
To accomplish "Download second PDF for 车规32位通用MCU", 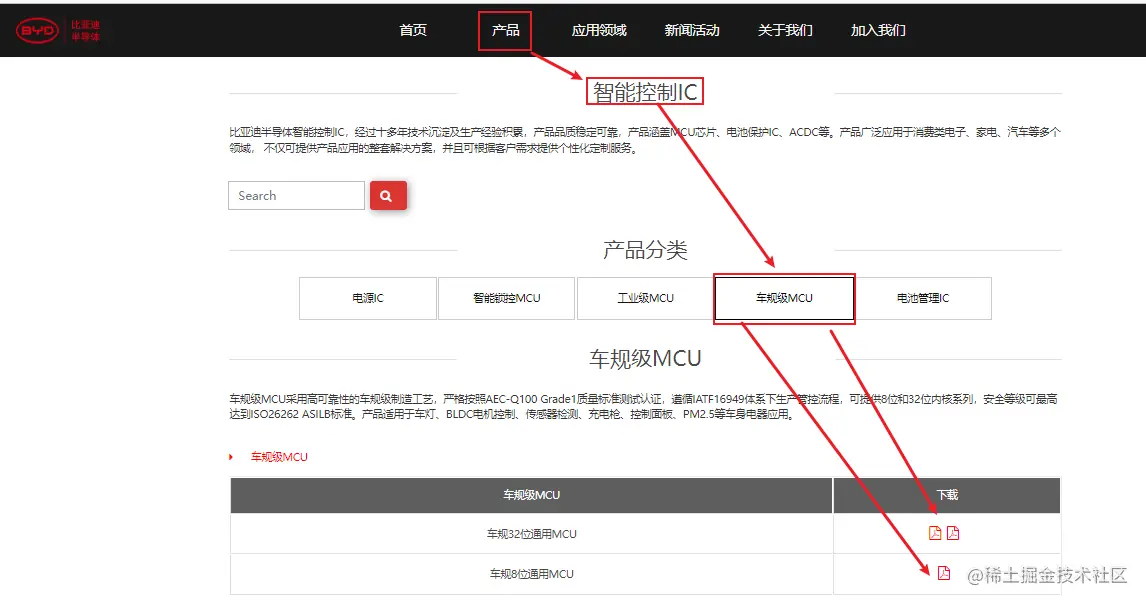I will pyautogui.click(x=952, y=533).
